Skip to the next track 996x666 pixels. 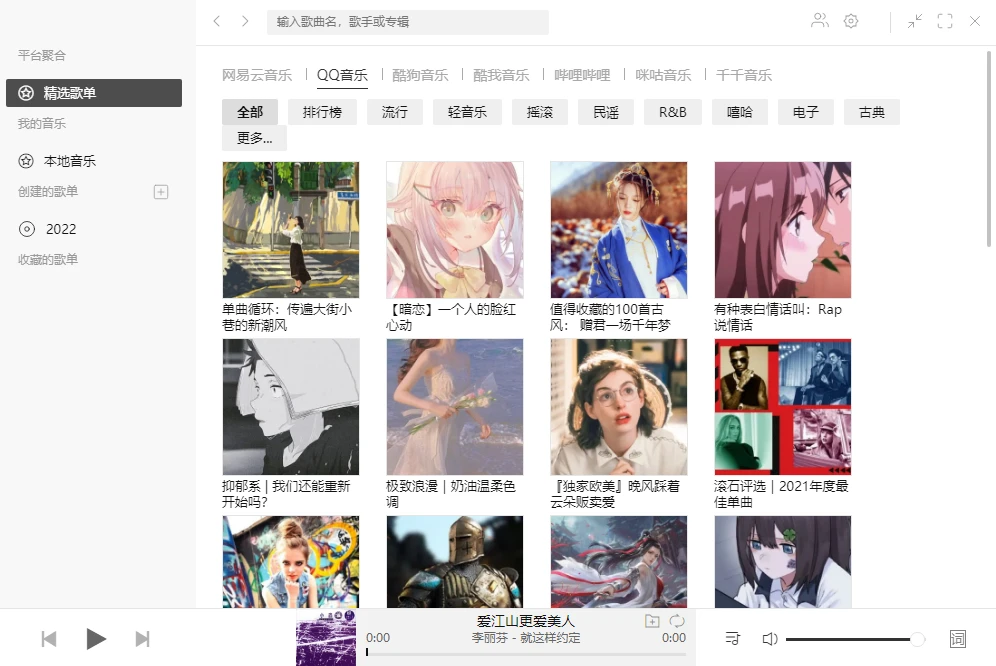click(142, 639)
